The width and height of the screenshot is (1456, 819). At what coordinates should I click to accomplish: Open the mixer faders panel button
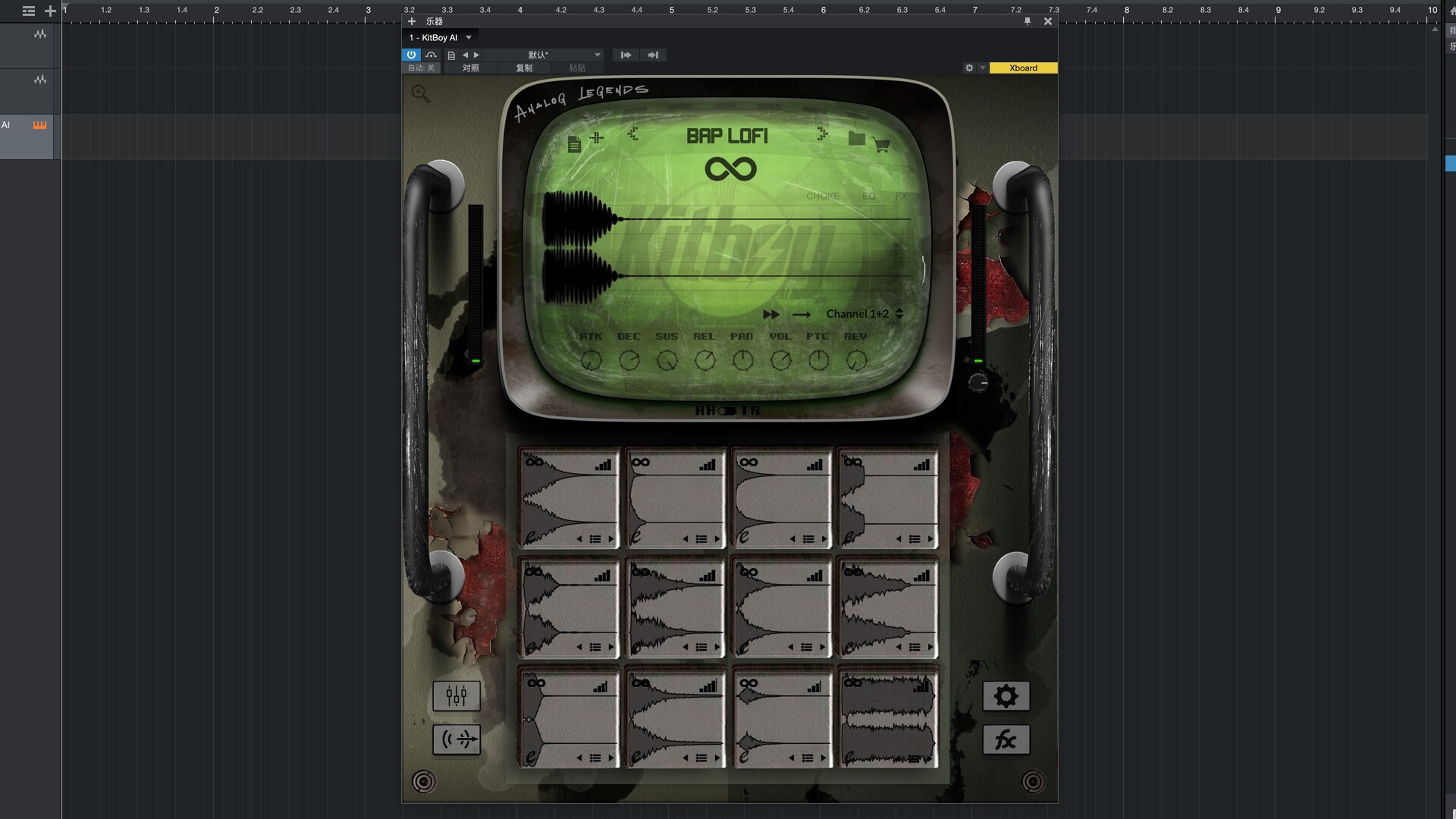point(457,695)
